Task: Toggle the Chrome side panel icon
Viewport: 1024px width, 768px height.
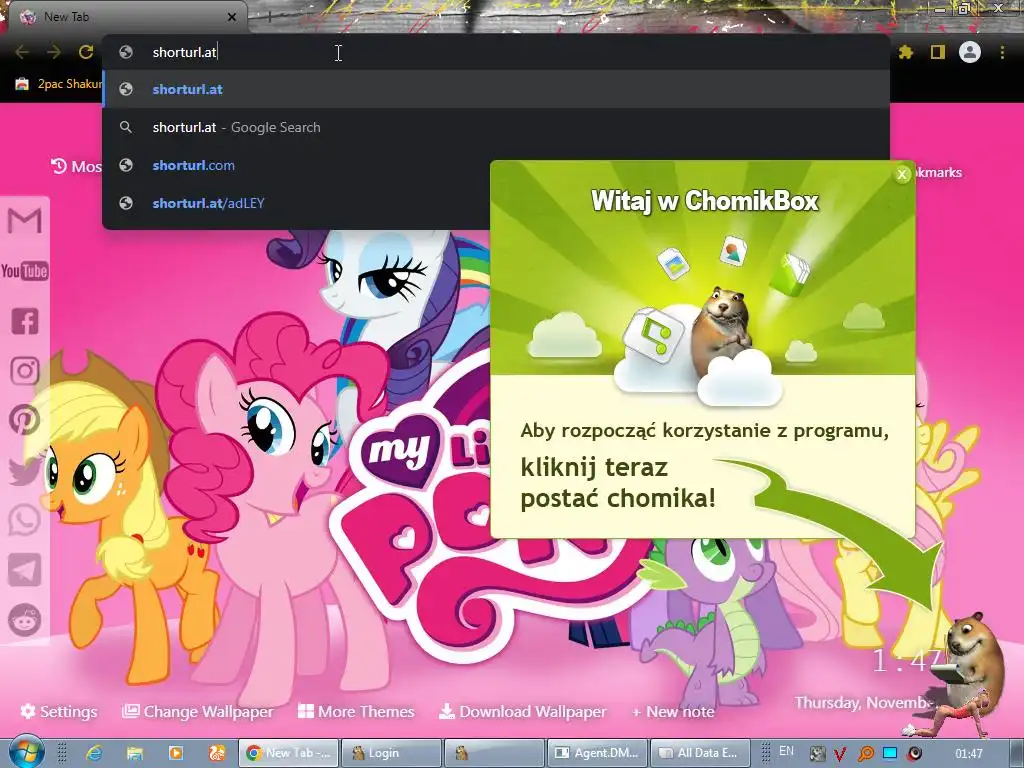Action: coord(938,52)
